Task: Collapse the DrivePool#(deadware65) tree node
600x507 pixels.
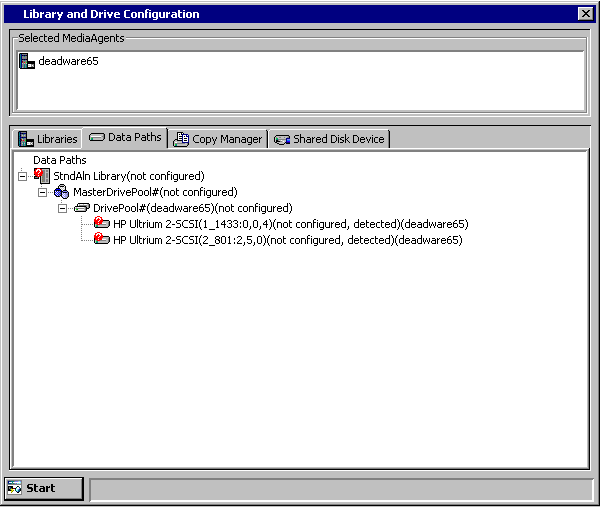Action: [63, 208]
